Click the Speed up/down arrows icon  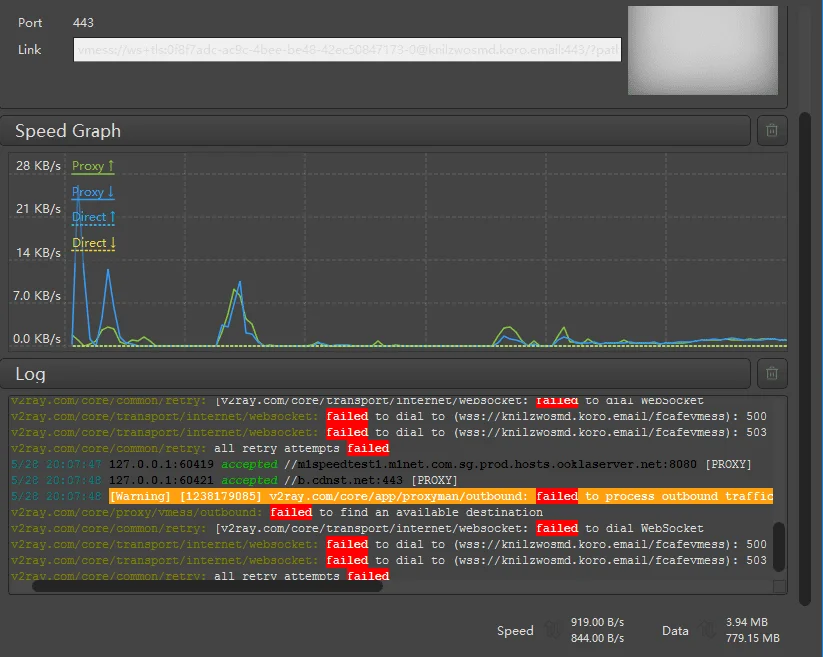tap(552, 629)
